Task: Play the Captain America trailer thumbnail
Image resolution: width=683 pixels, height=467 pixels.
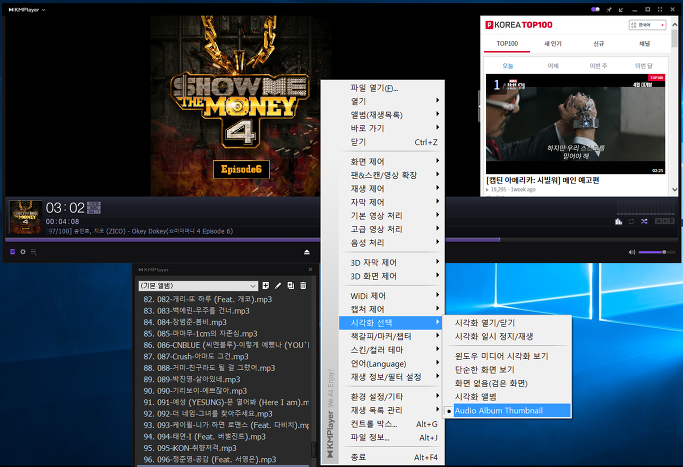Action: [575, 124]
